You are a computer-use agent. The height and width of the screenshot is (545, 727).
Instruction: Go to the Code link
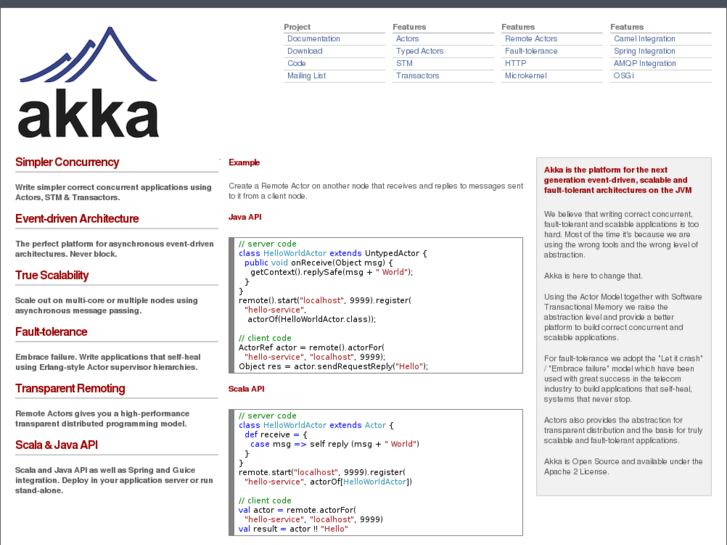pos(296,64)
